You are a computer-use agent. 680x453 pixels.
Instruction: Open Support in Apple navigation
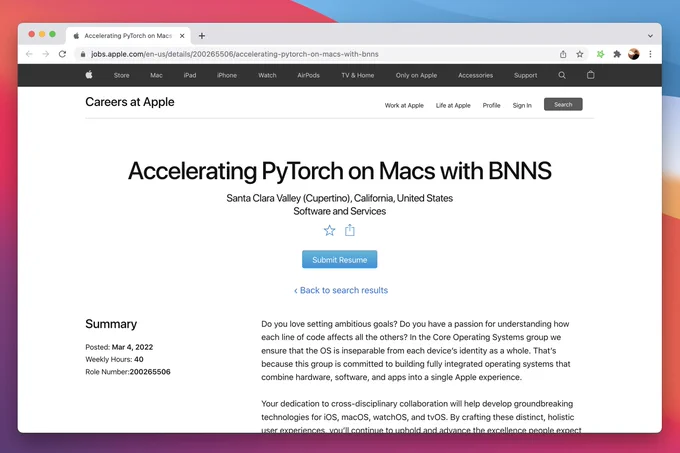point(526,75)
